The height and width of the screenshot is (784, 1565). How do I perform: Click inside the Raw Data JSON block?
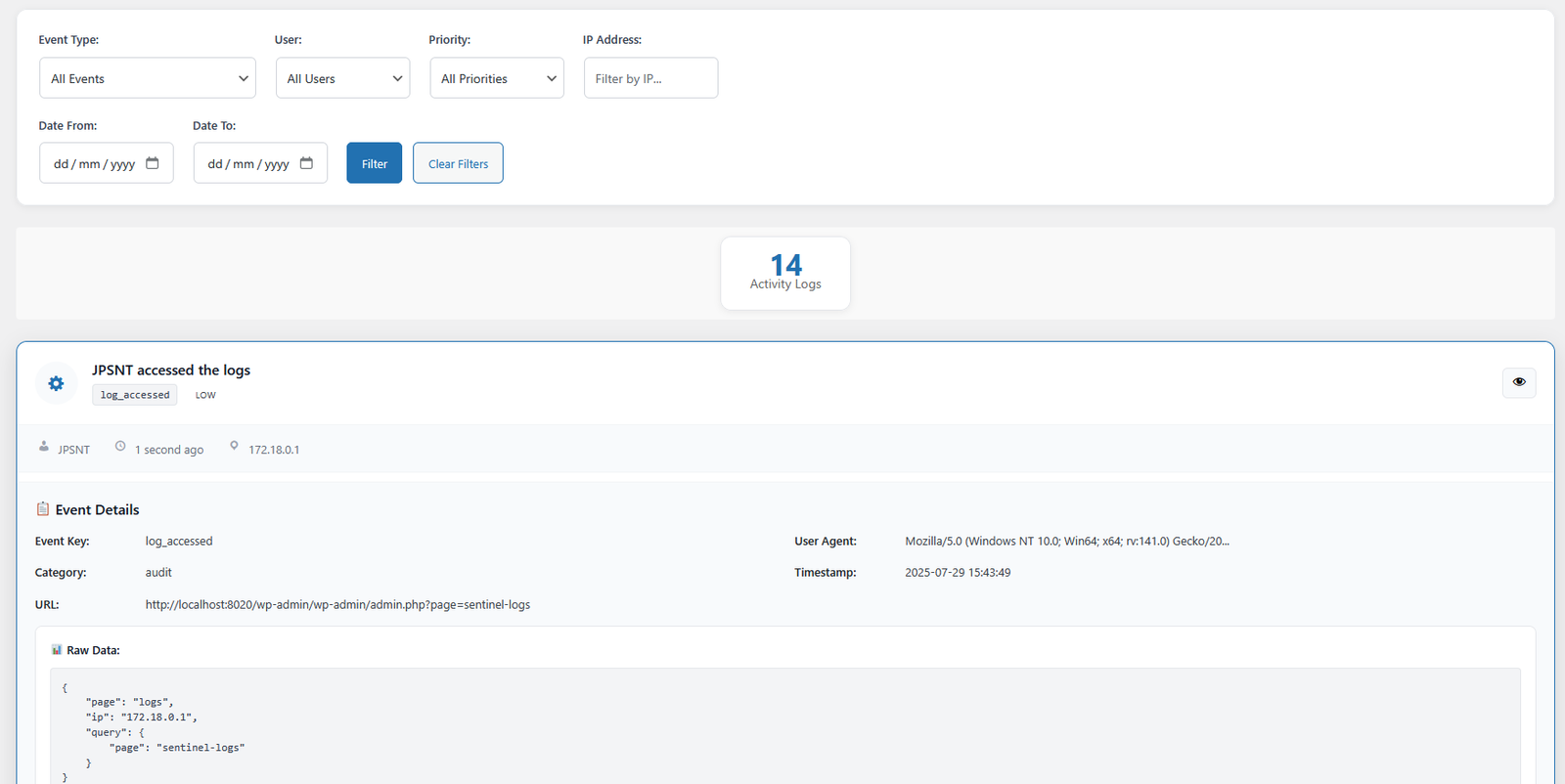[785, 725]
